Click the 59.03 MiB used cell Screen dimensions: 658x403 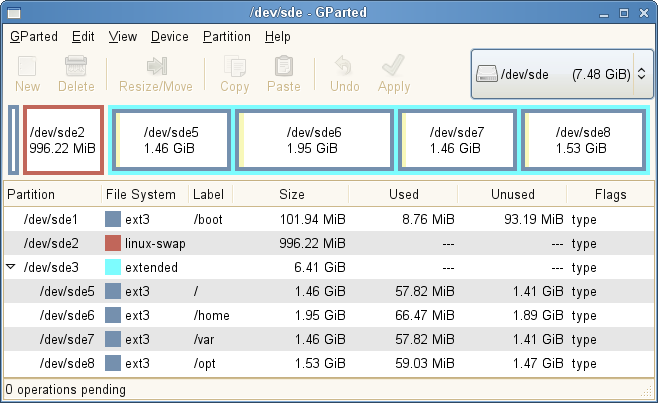[425, 363]
